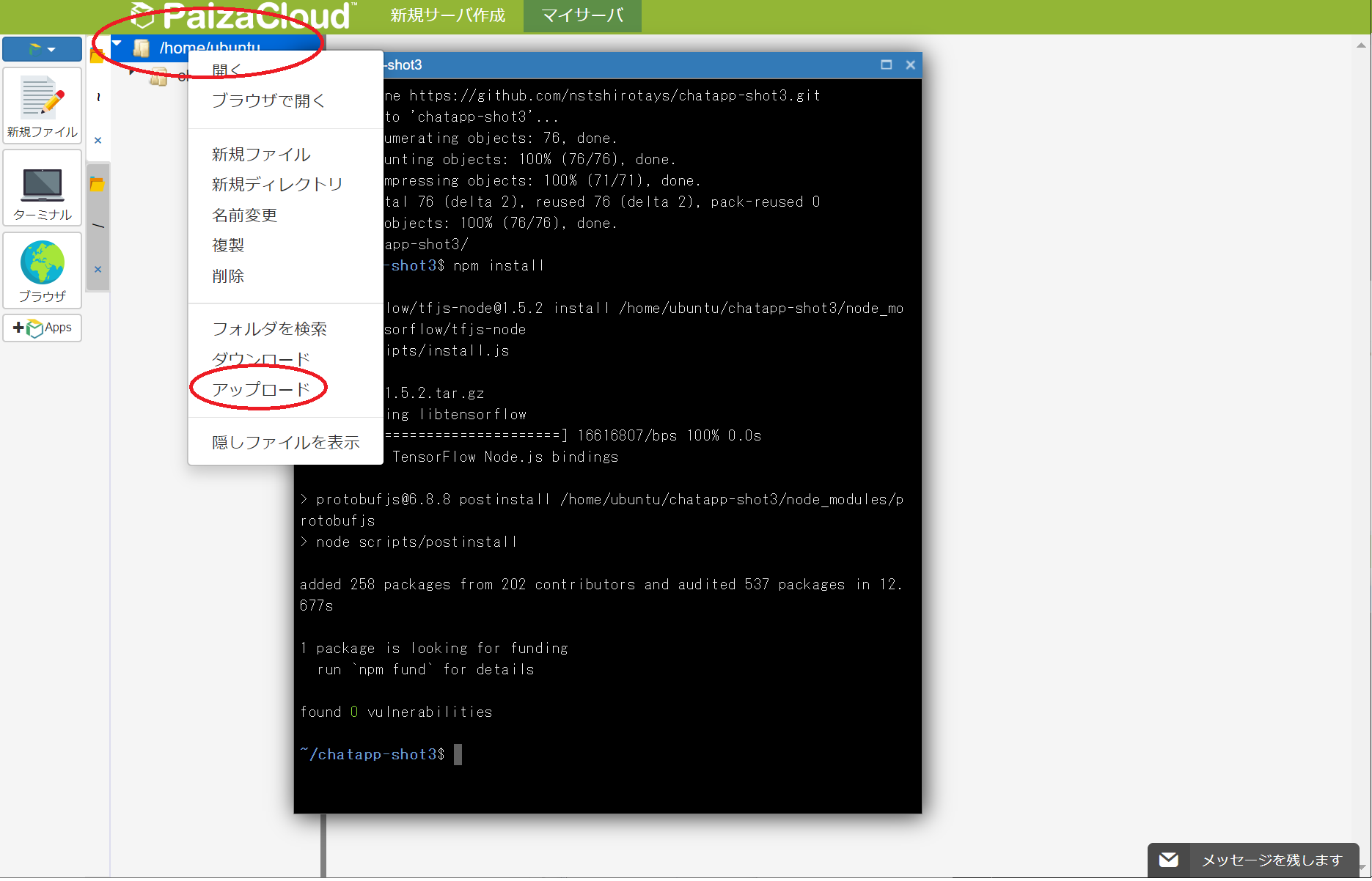Image resolution: width=1372 pixels, height=881 pixels.
Task: Close the '~' file manager tab
Action: pyautogui.click(x=98, y=140)
